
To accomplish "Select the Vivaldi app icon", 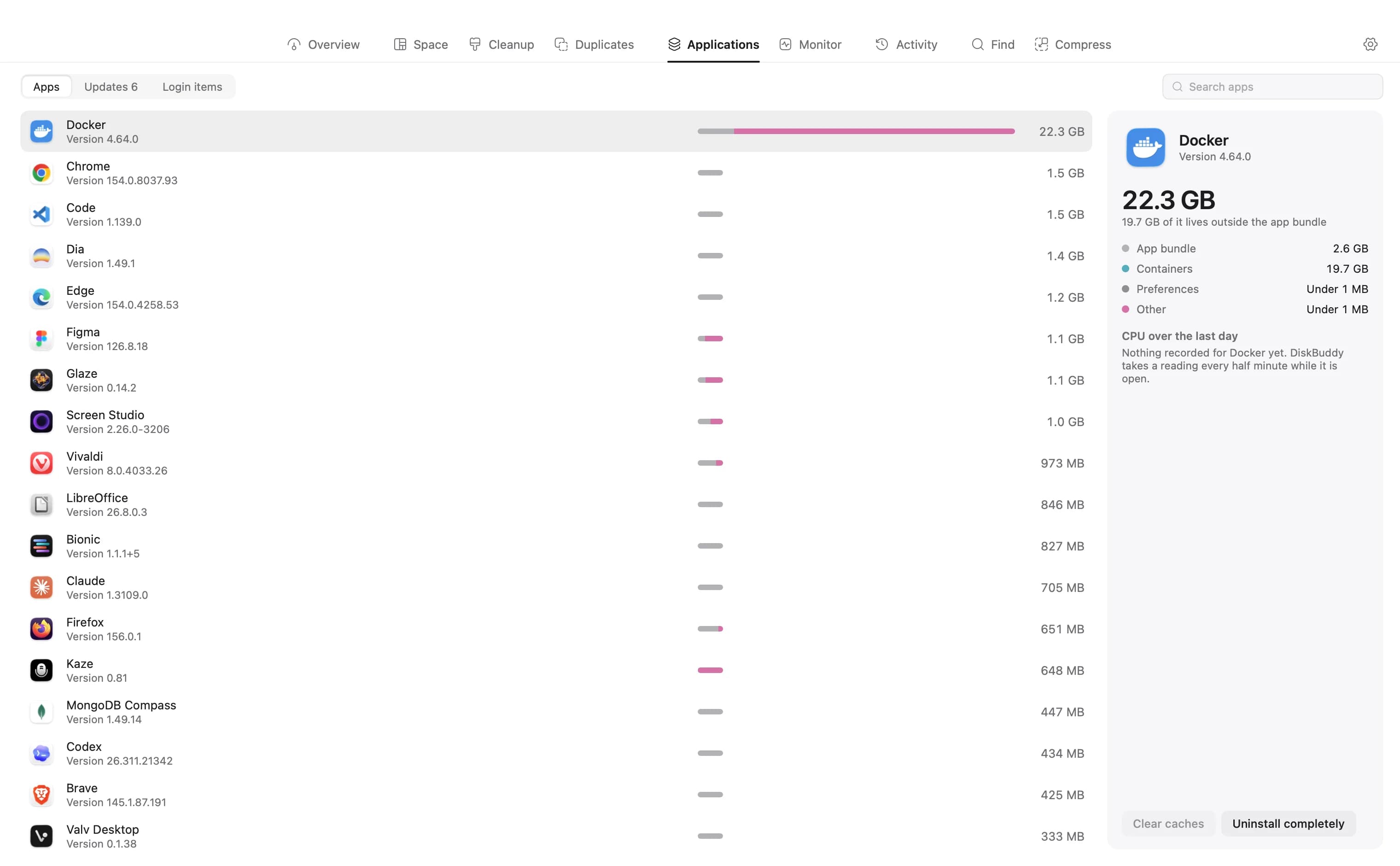I will pos(41,463).
